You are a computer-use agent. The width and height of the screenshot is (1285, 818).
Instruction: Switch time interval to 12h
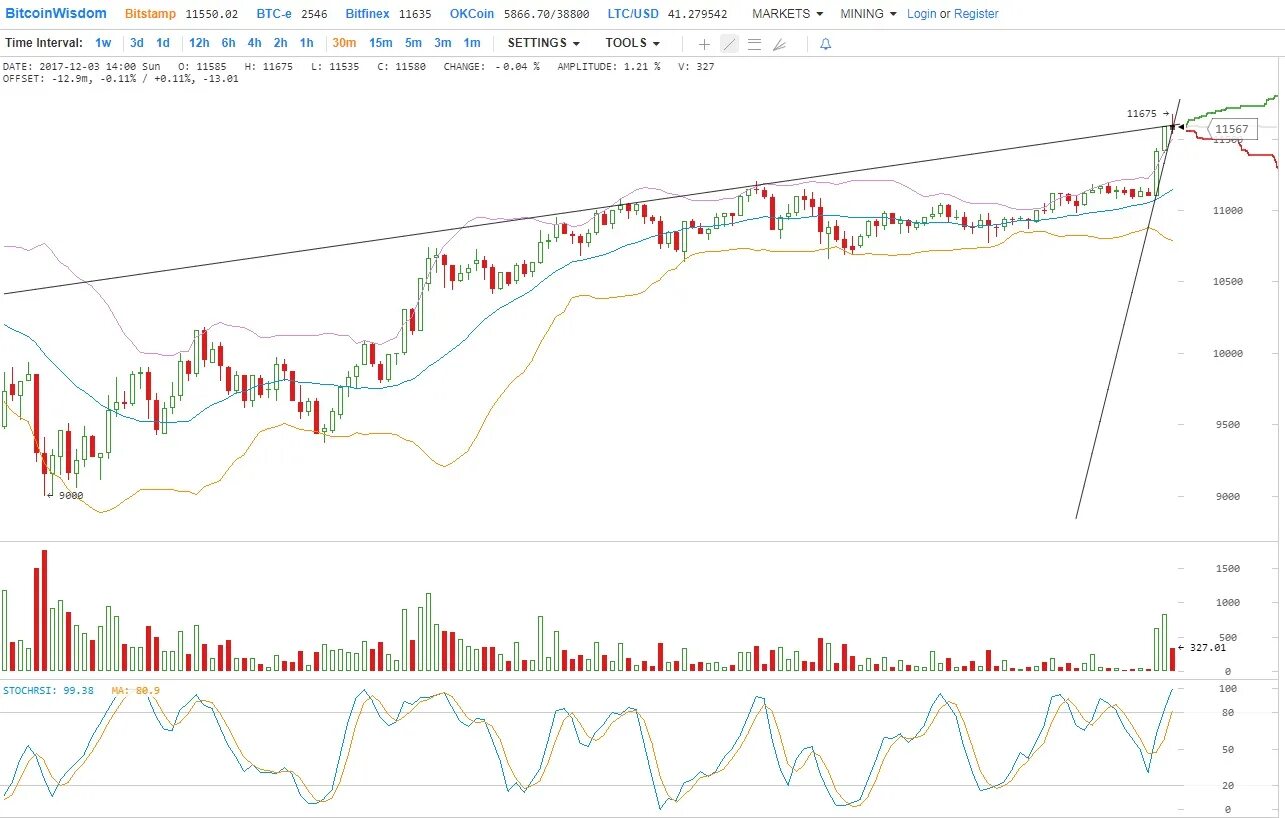pyautogui.click(x=199, y=43)
